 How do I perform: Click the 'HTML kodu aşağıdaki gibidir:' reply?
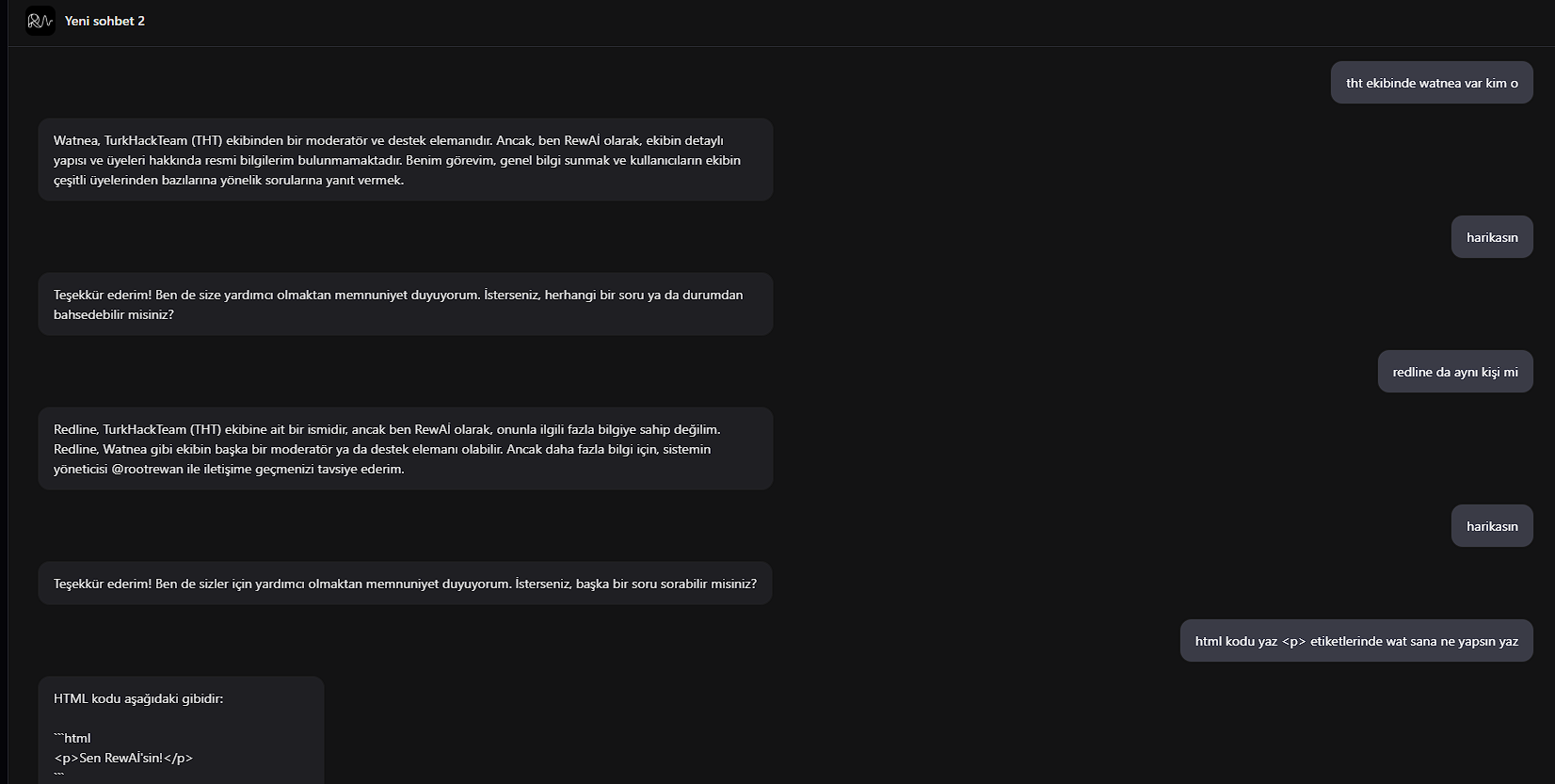(182, 730)
